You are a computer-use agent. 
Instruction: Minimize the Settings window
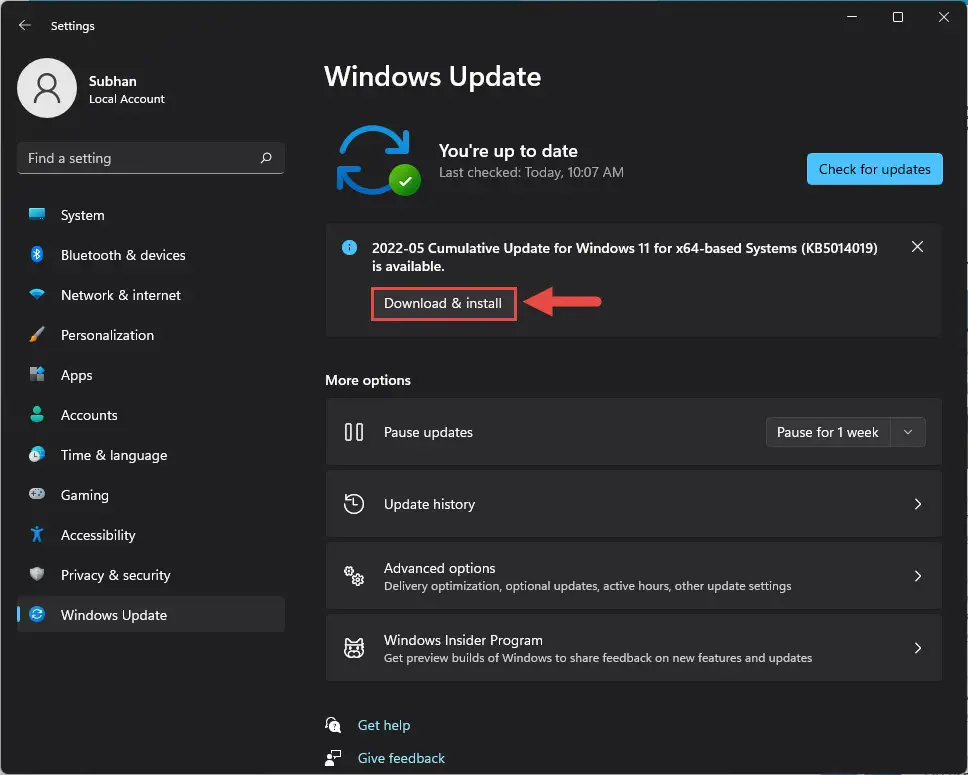coord(852,17)
